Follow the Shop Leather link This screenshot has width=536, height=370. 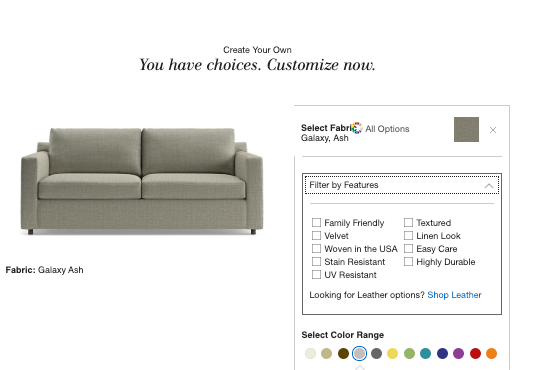pyautogui.click(x=454, y=295)
